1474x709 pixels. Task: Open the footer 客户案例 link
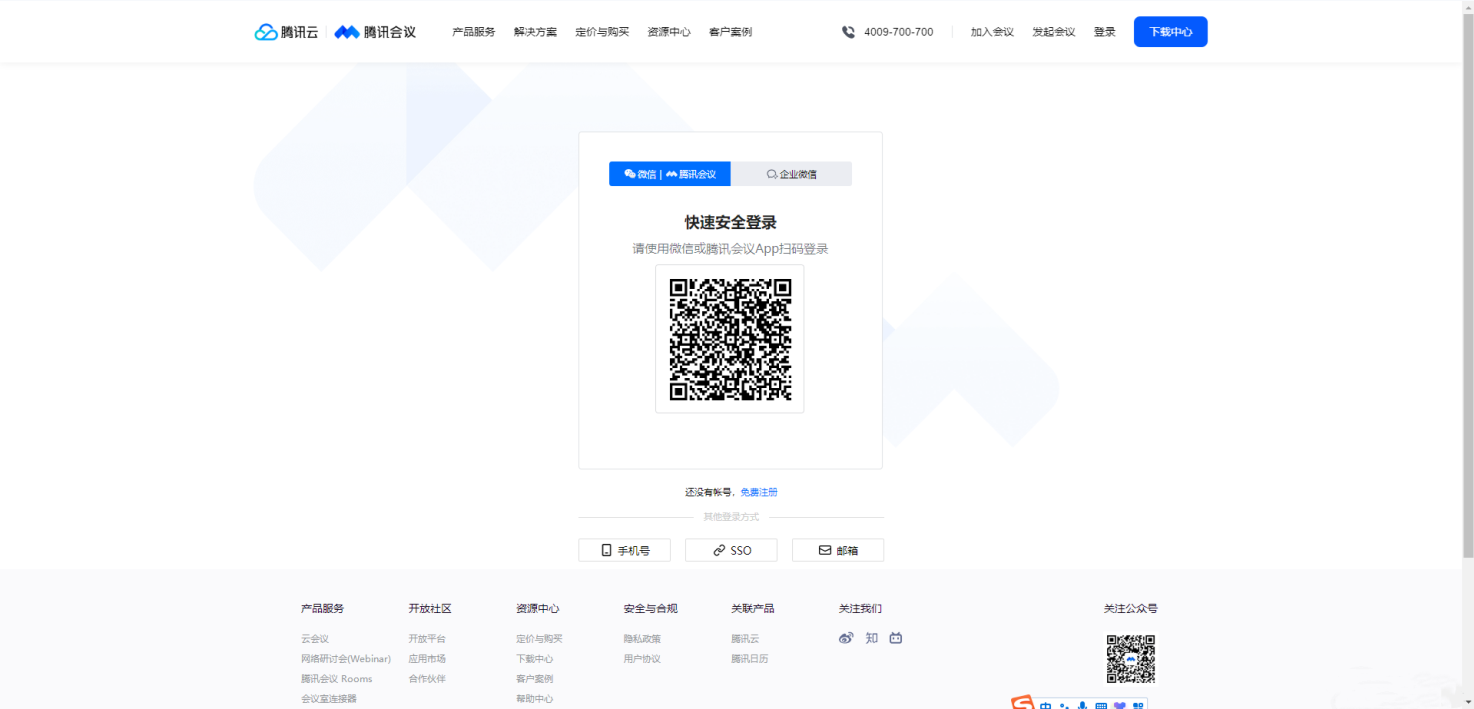(x=535, y=679)
